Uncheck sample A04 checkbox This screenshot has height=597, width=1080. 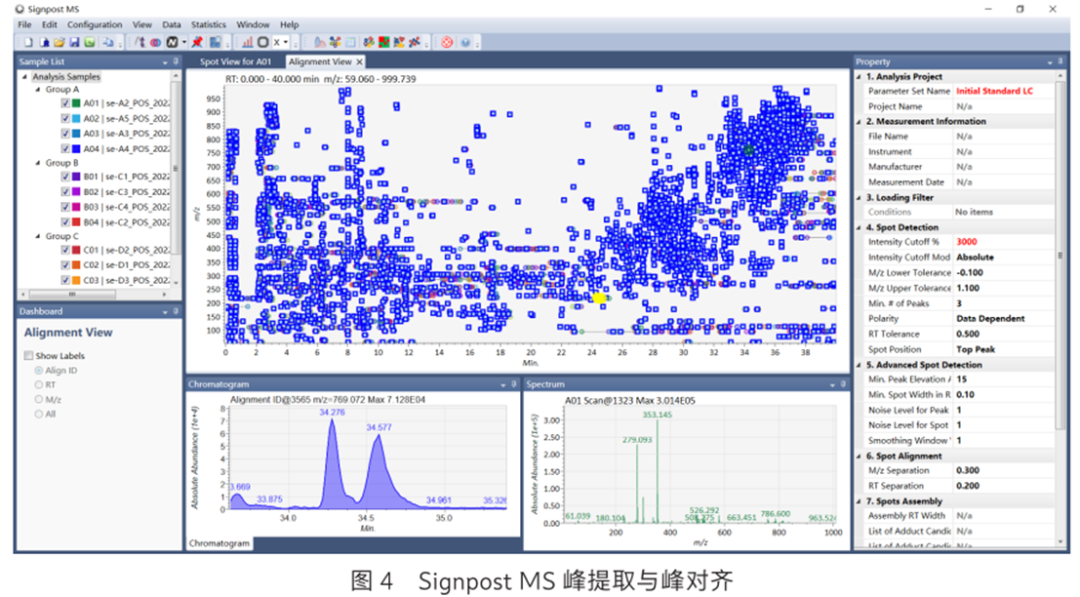click(65, 149)
